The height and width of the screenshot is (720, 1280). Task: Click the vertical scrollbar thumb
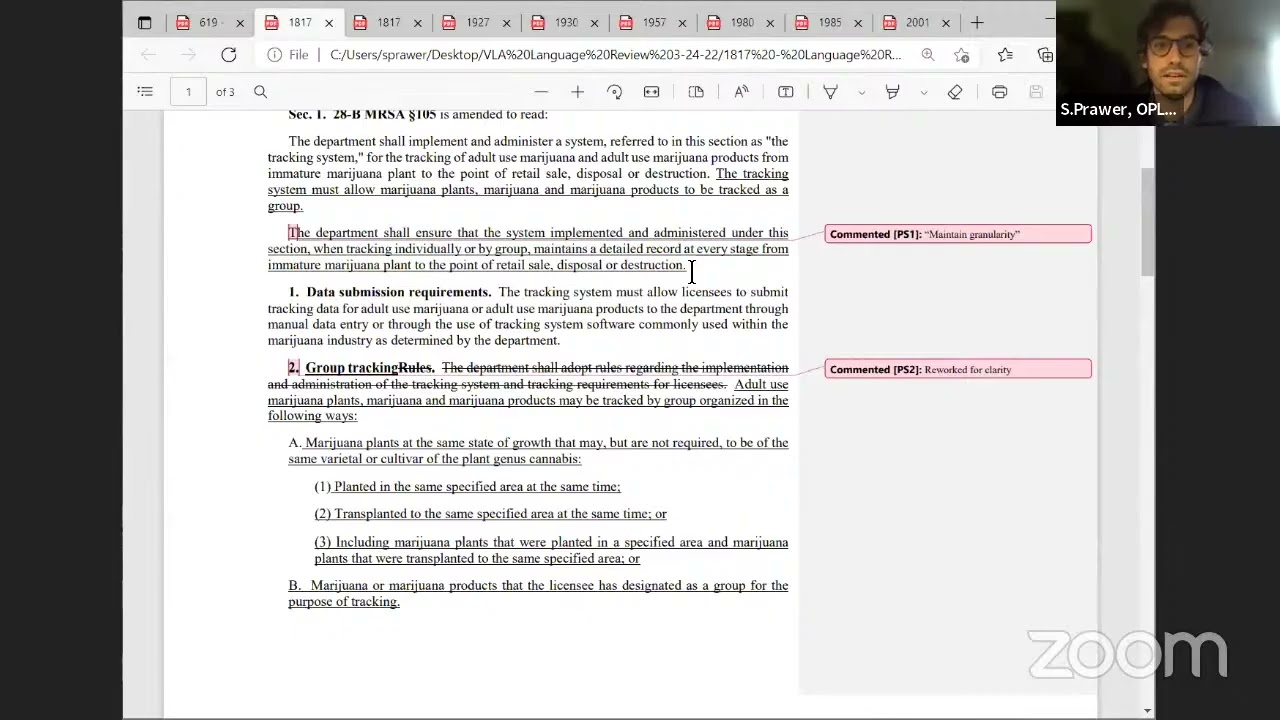click(x=1147, y=222)
